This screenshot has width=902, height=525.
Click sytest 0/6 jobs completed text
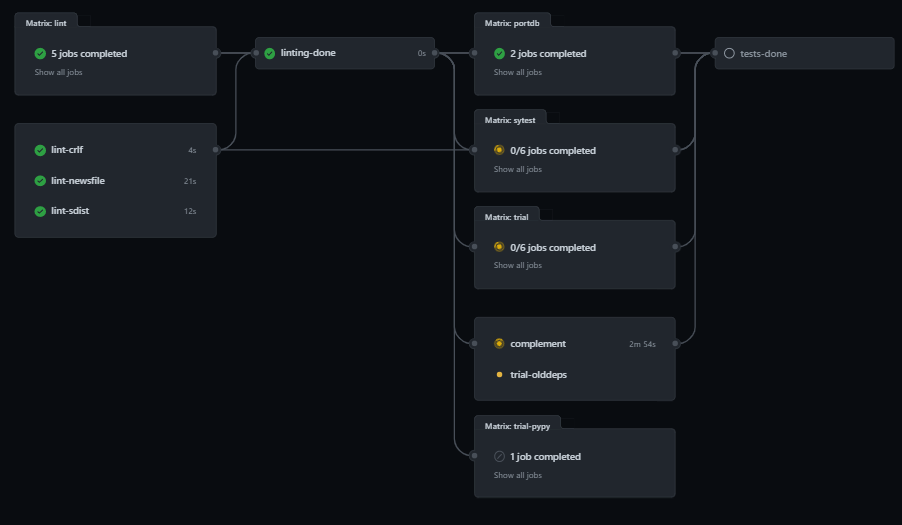pos(553,151)
